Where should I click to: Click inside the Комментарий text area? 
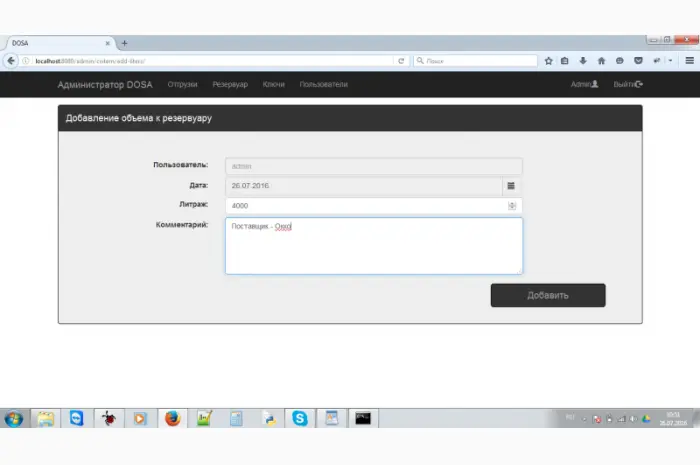(x=374, y=246)
